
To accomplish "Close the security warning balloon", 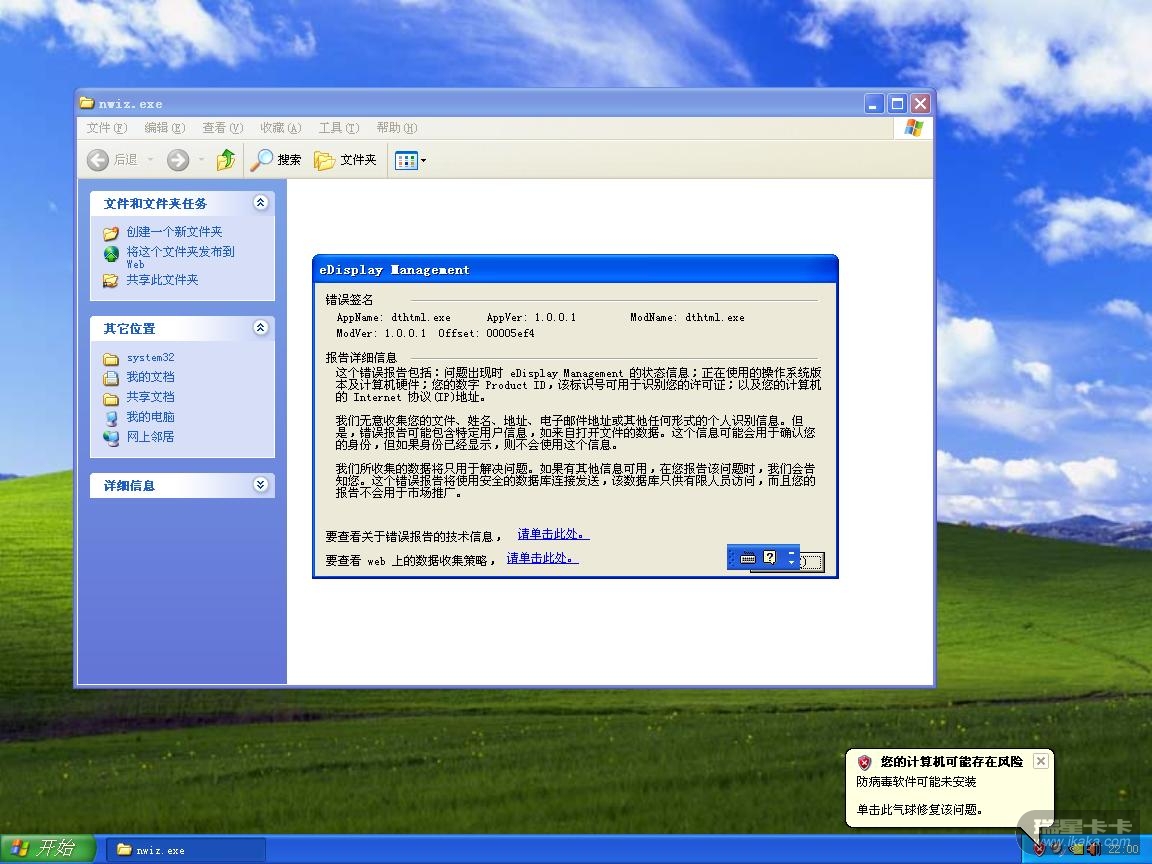I will (x=1040, y=761).
